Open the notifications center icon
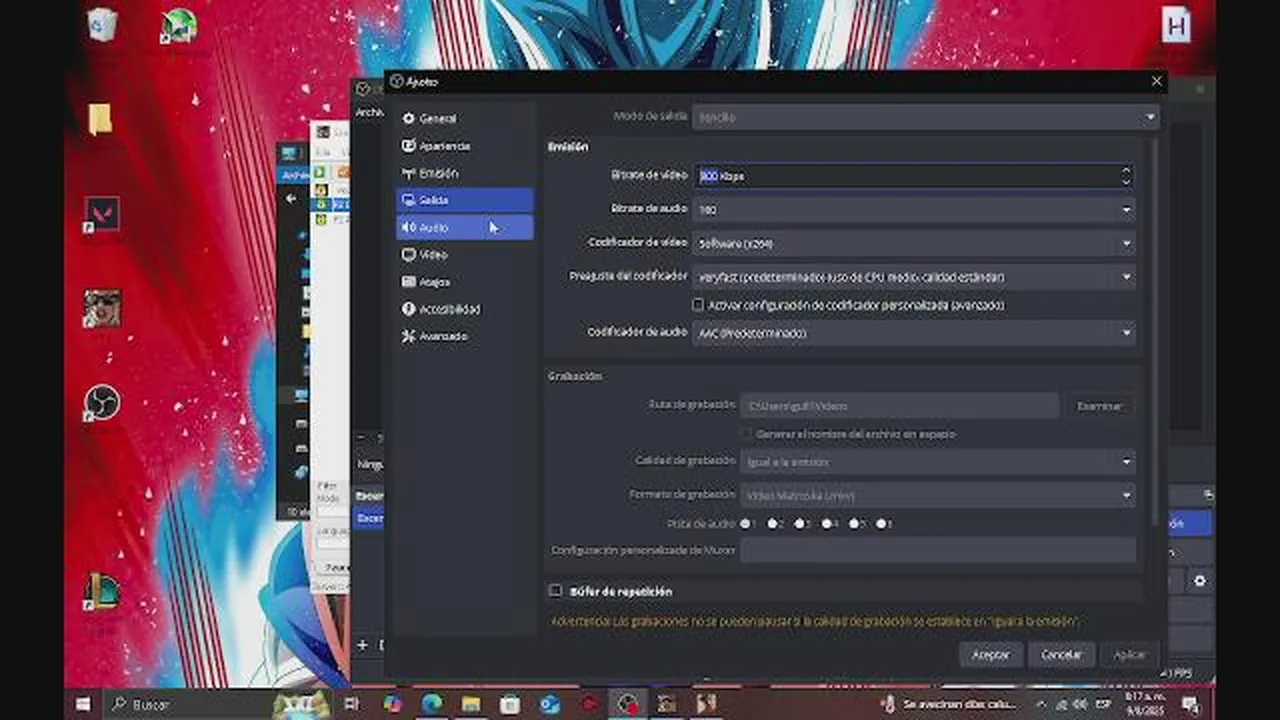 (x=1191, y=705)
